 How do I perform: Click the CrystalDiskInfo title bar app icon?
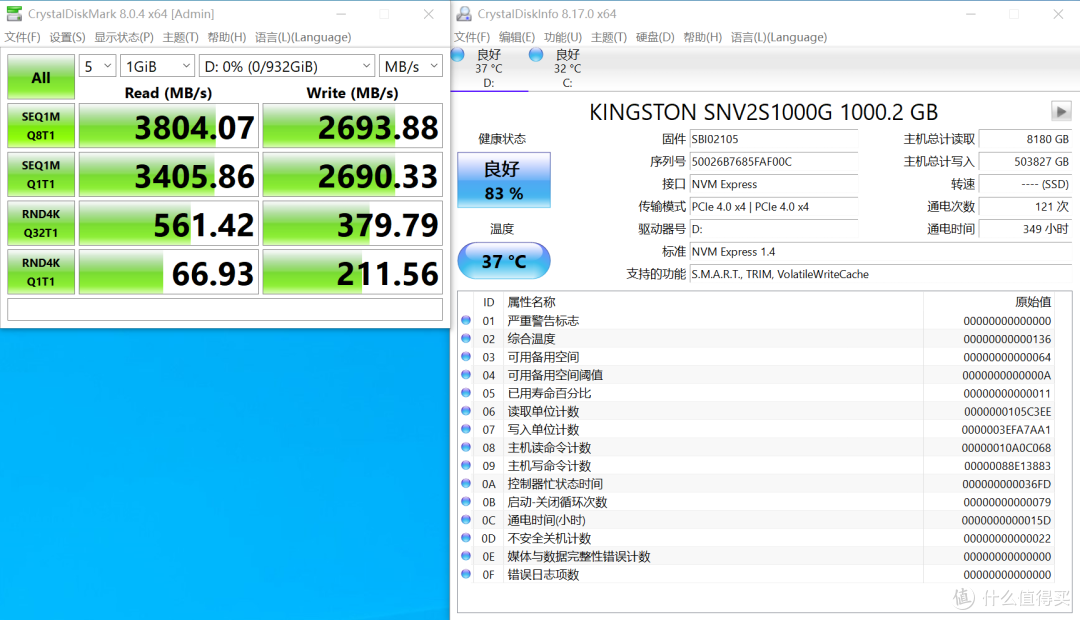pyautogui.click(x=464, y=14)
